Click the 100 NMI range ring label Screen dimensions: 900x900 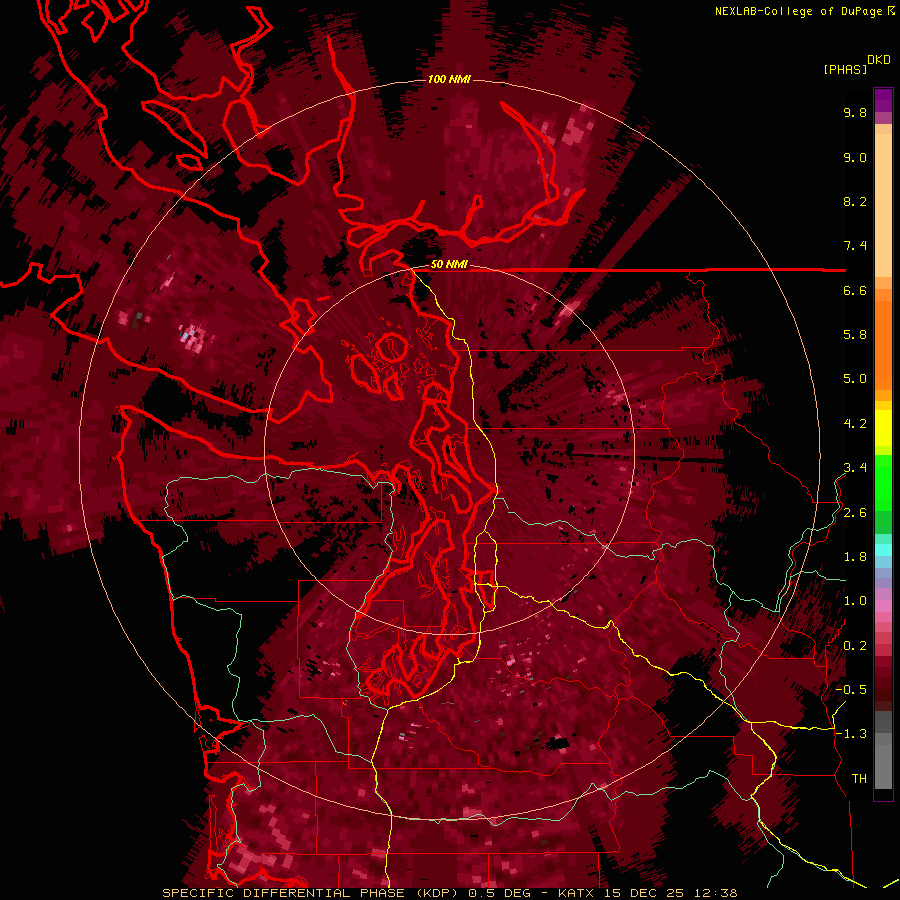tap(449, 79)
